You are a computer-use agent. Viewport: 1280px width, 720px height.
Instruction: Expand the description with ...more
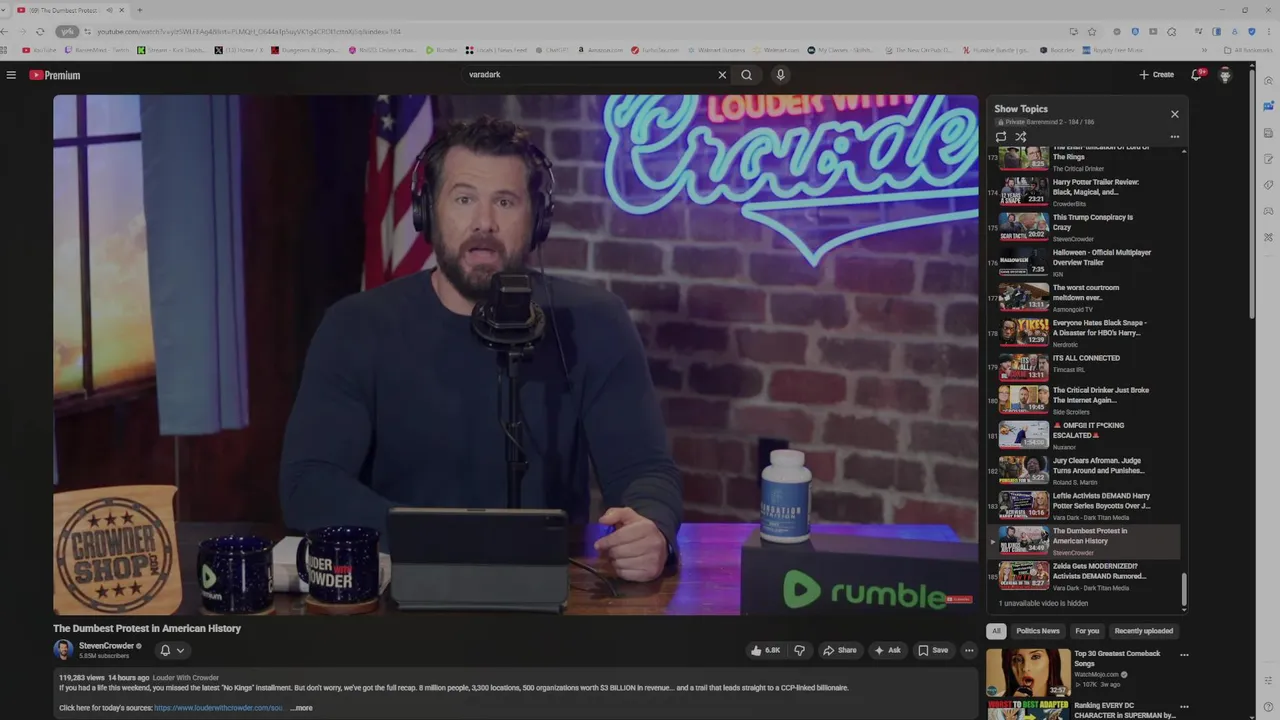301,708
